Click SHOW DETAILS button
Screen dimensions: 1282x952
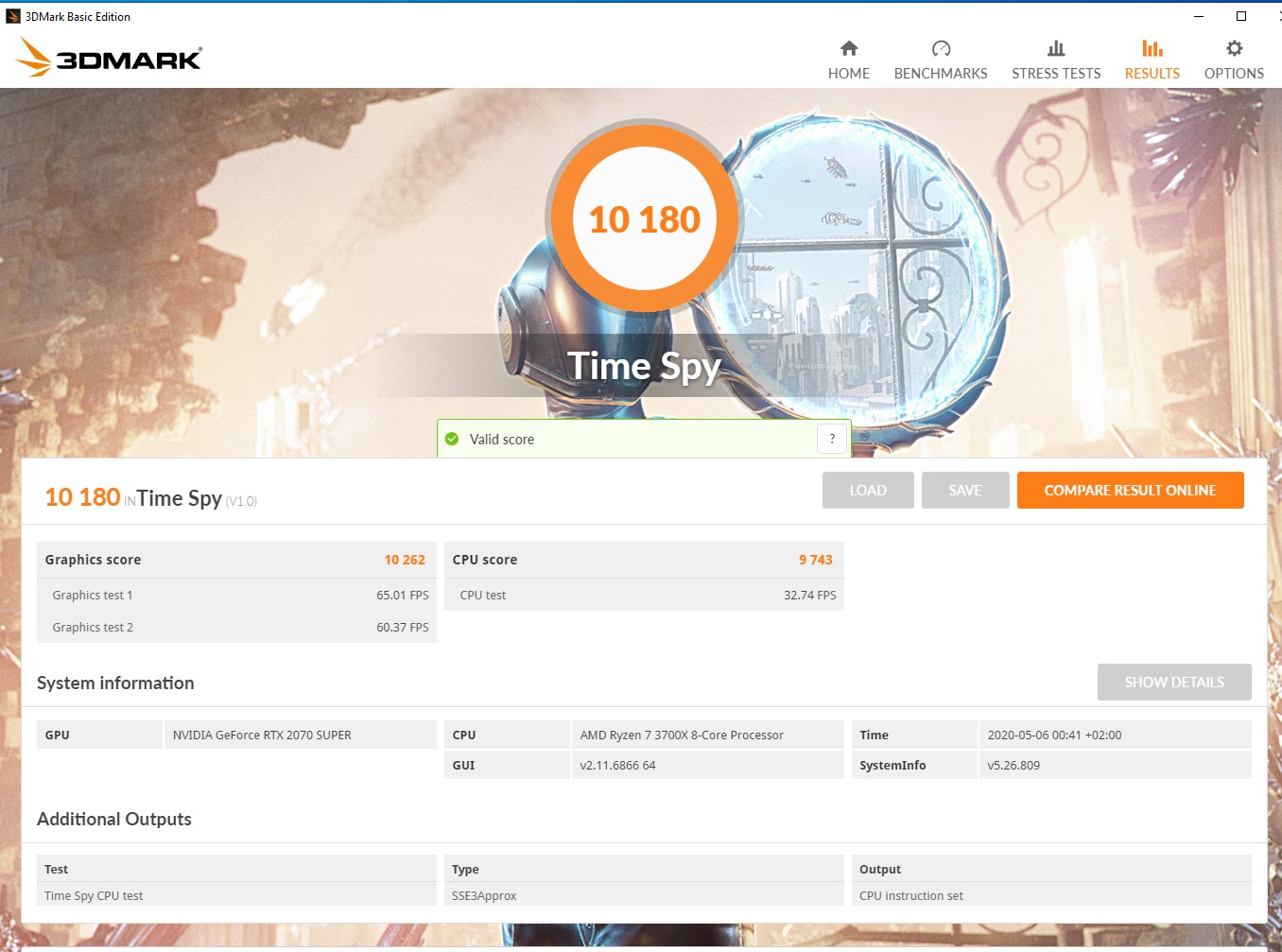1174,682
